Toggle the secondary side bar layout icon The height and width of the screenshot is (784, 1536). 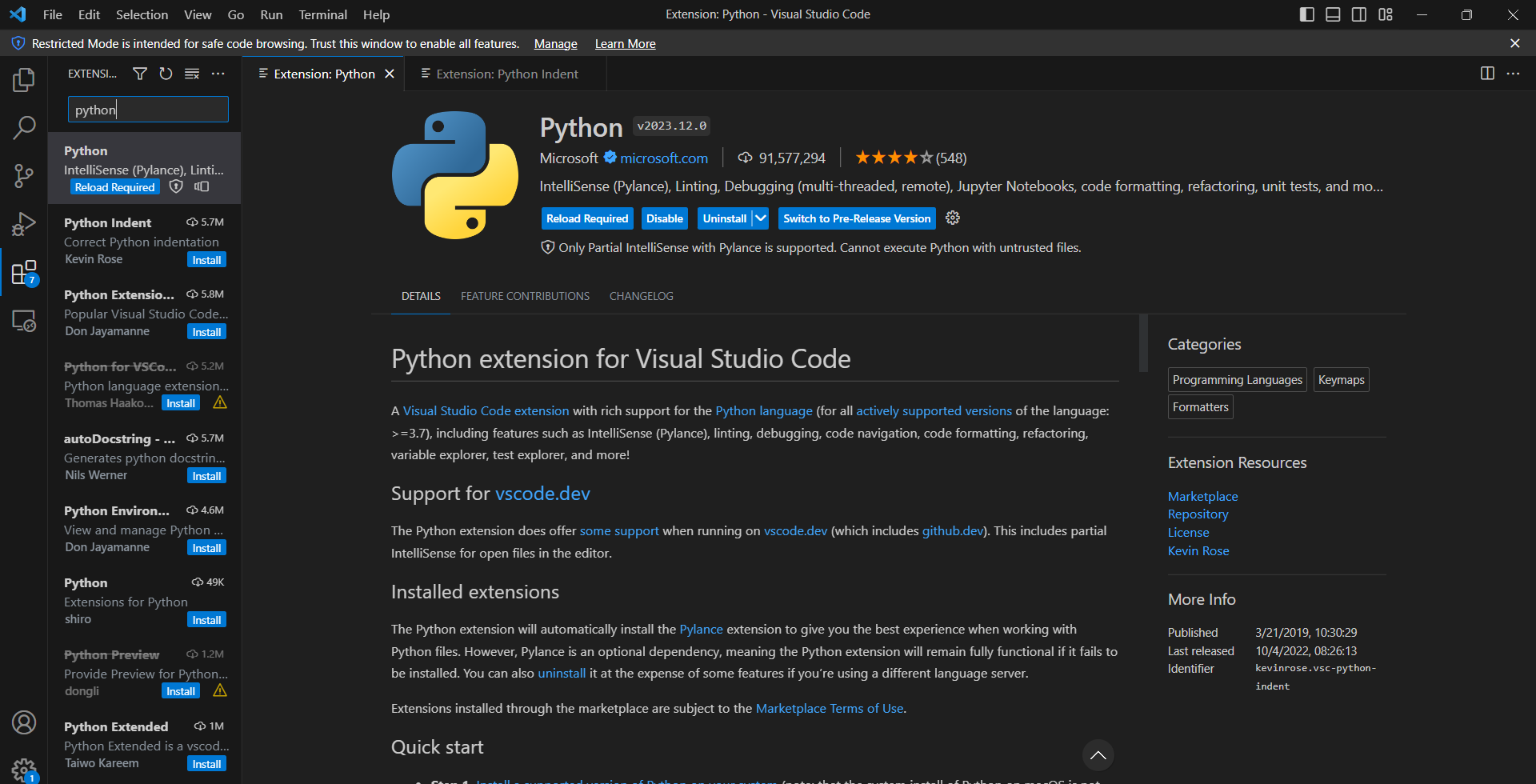pos(1359,14)
